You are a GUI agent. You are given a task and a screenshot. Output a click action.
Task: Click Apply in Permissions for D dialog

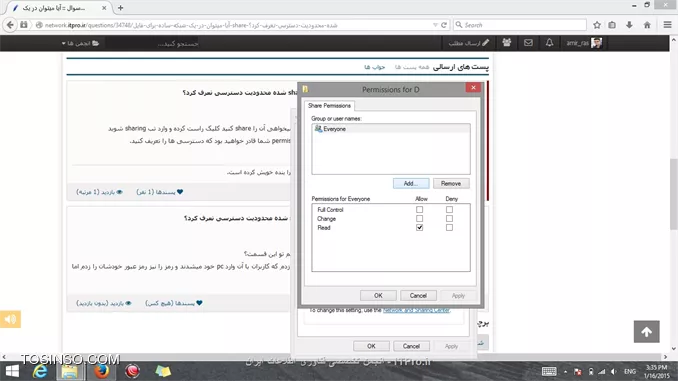458,295
